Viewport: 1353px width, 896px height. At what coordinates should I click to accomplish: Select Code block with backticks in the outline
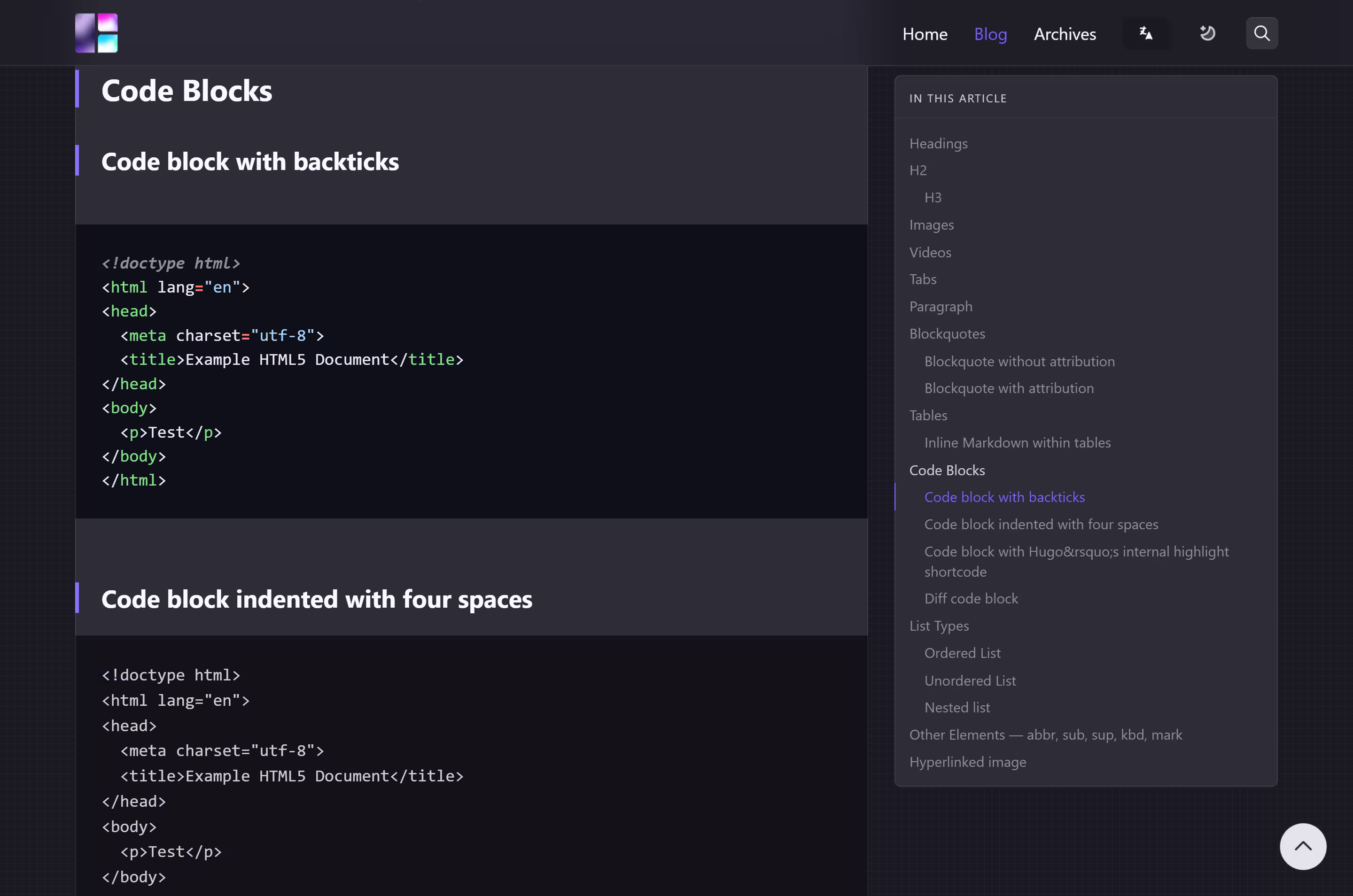[x=1004, y=496]
